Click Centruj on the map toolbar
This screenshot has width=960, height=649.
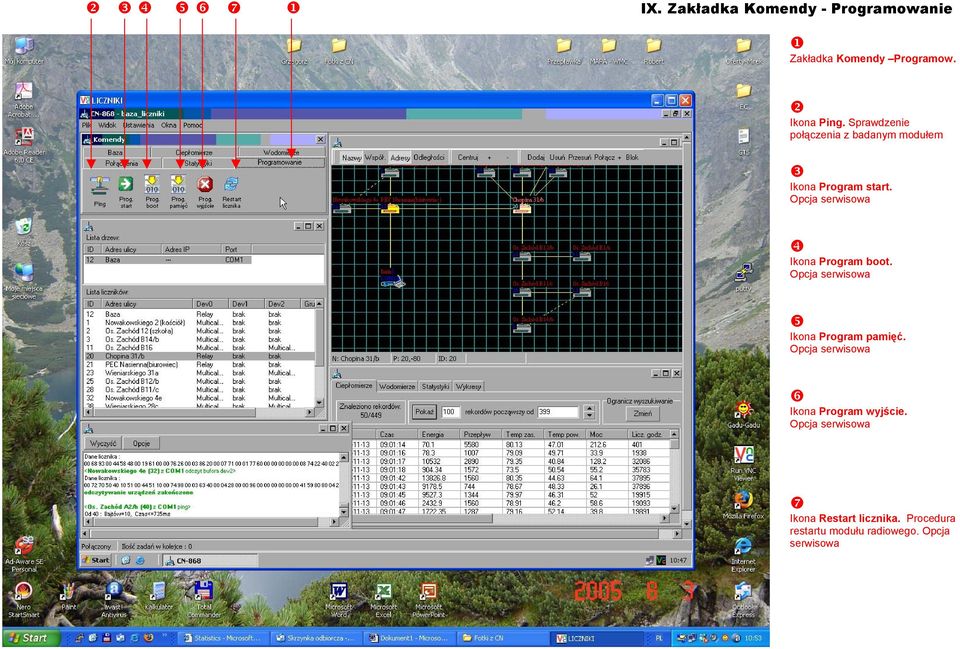468,158
